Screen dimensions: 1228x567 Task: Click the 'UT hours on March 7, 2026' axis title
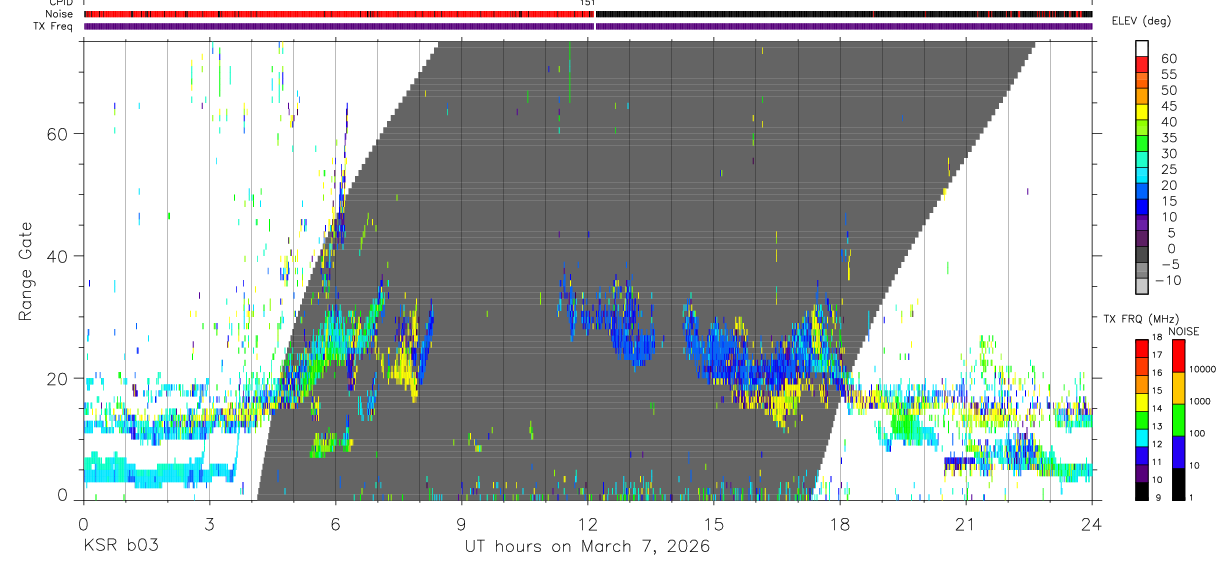[587, 547]
